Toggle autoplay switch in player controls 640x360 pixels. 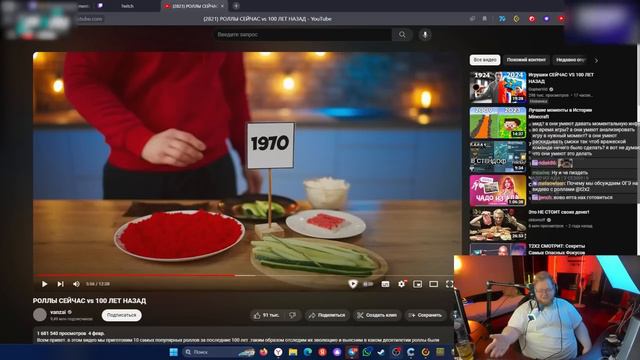[x=368, y=284]
